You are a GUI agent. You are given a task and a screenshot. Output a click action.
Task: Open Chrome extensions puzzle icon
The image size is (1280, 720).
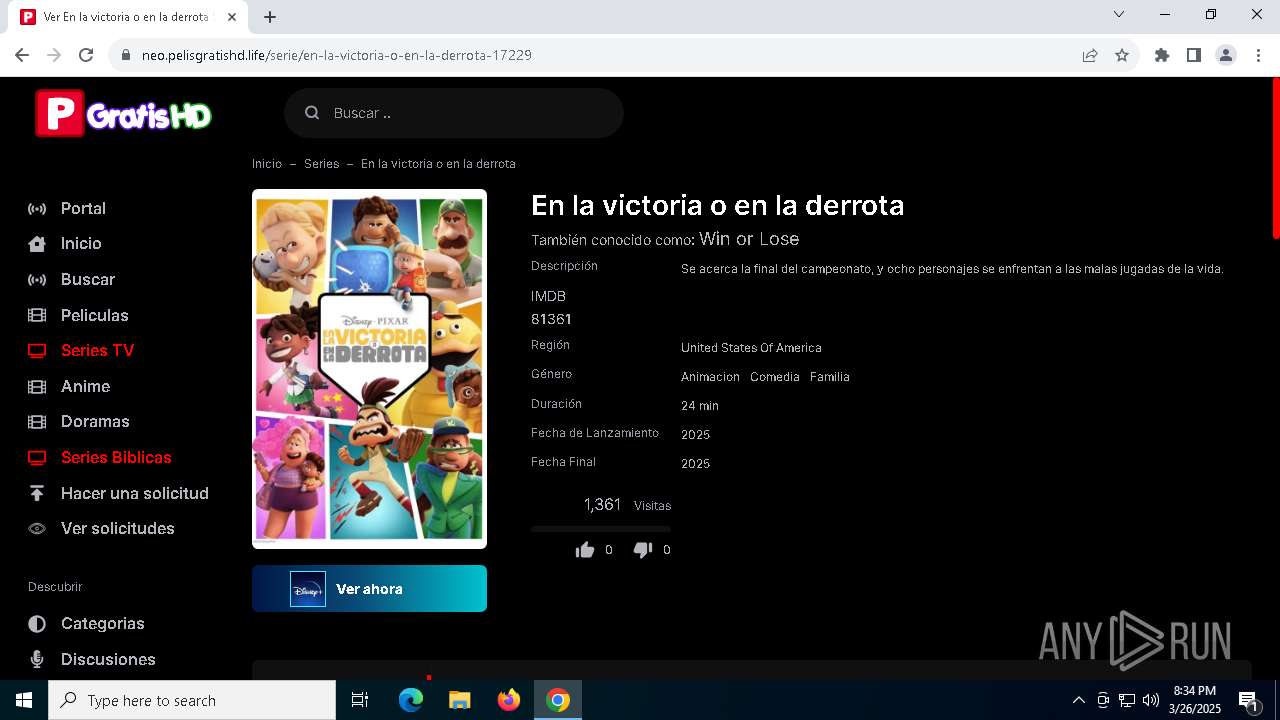pyautogui.click(x=1162, y=55)
